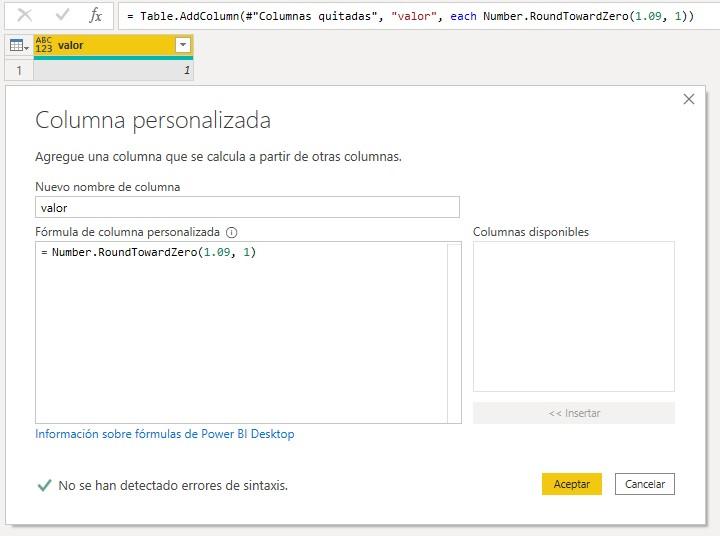The height and width of the screenshot is (536, 720).
Task: Select the valor column header
Action: pyautogui.click(x=110, y=45)
